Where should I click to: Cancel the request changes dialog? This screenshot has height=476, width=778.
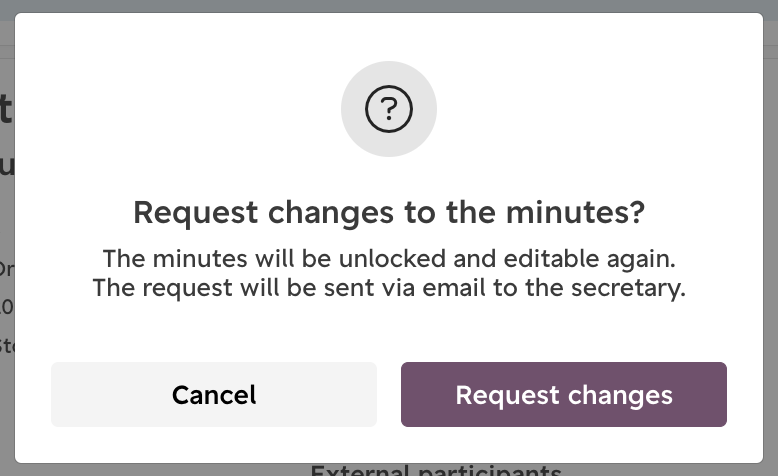[214, 394]
